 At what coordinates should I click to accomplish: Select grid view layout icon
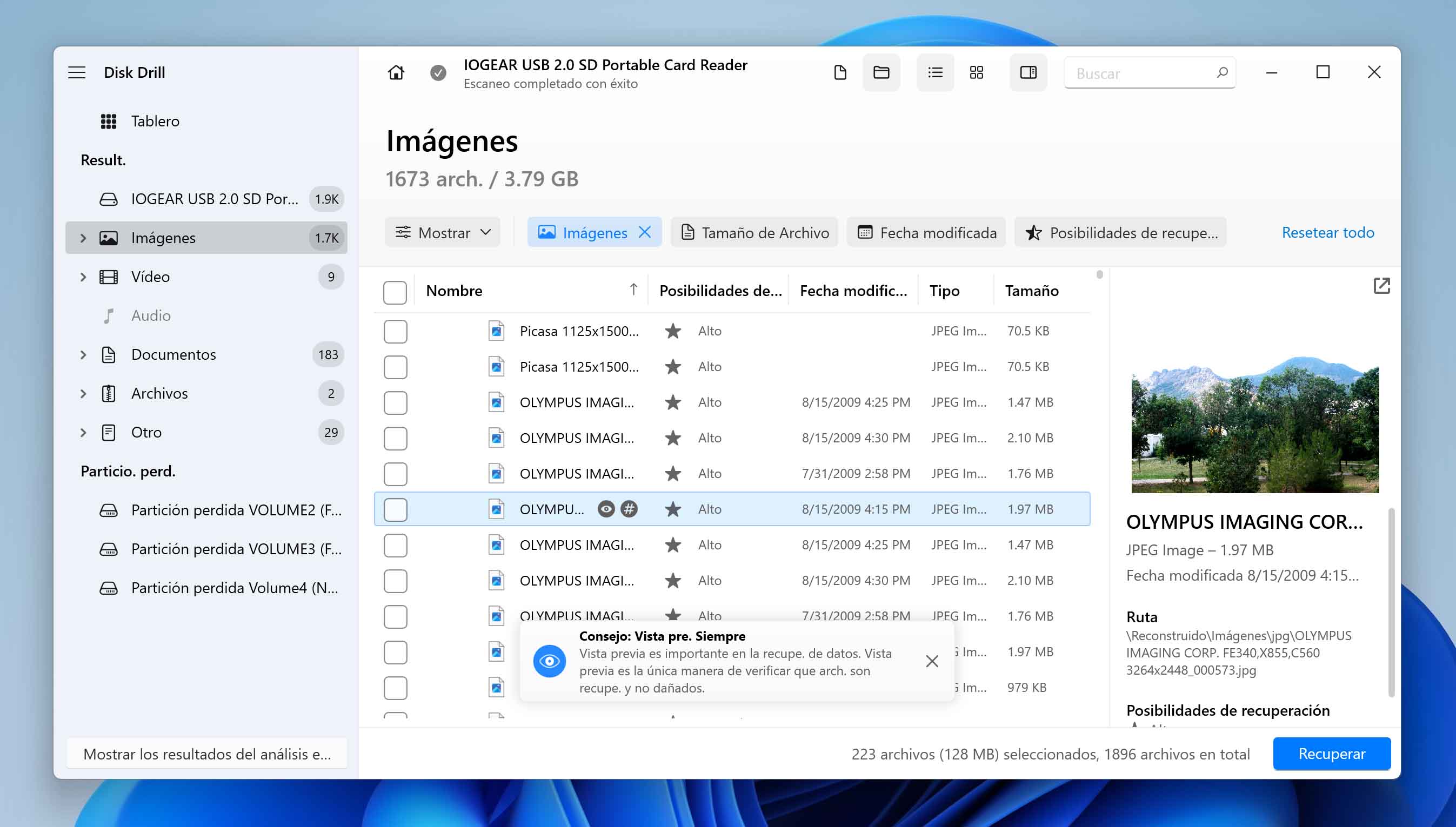click(977, 73)
